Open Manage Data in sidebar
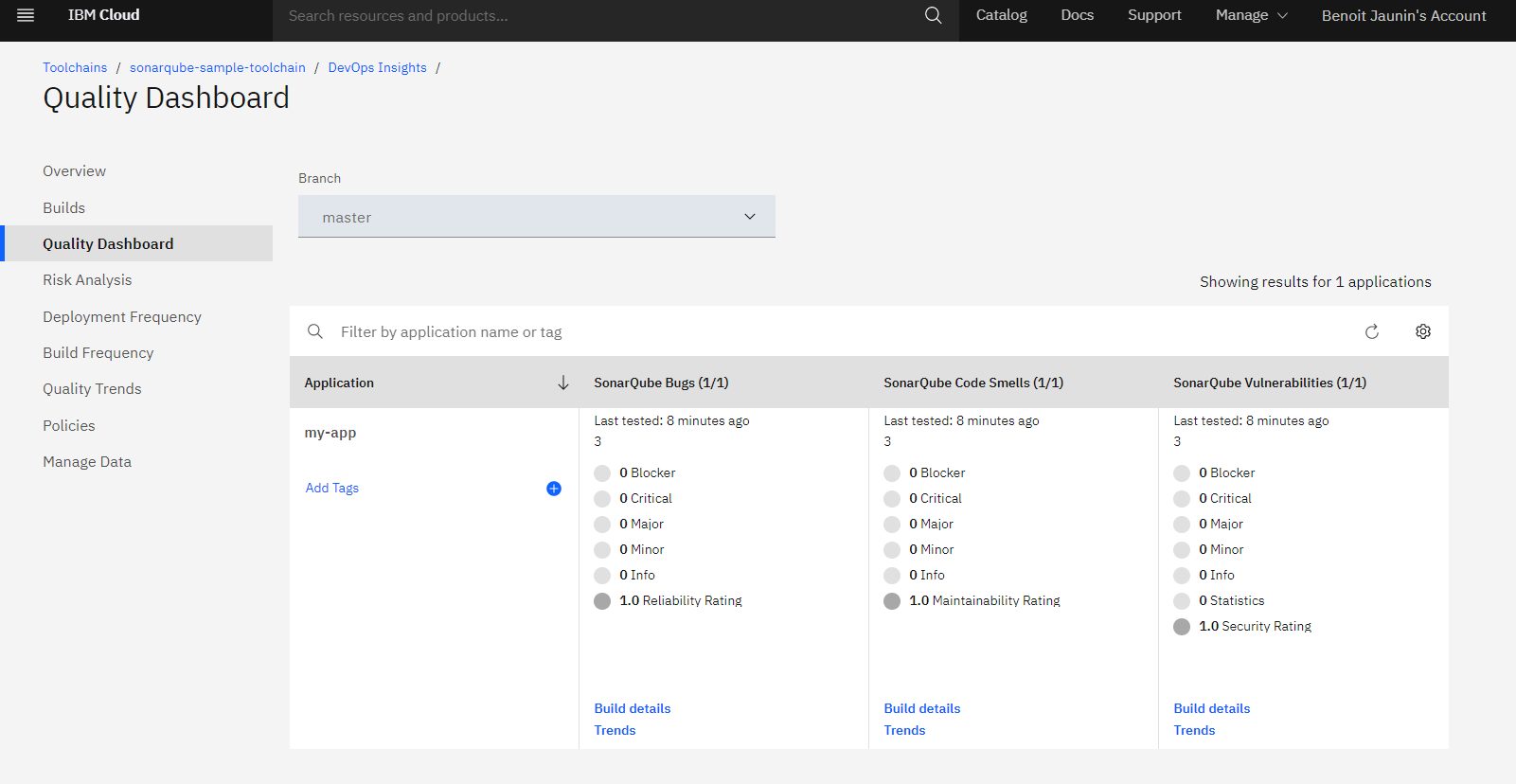The image size is (1516, 784). click(x=87, y=462)
